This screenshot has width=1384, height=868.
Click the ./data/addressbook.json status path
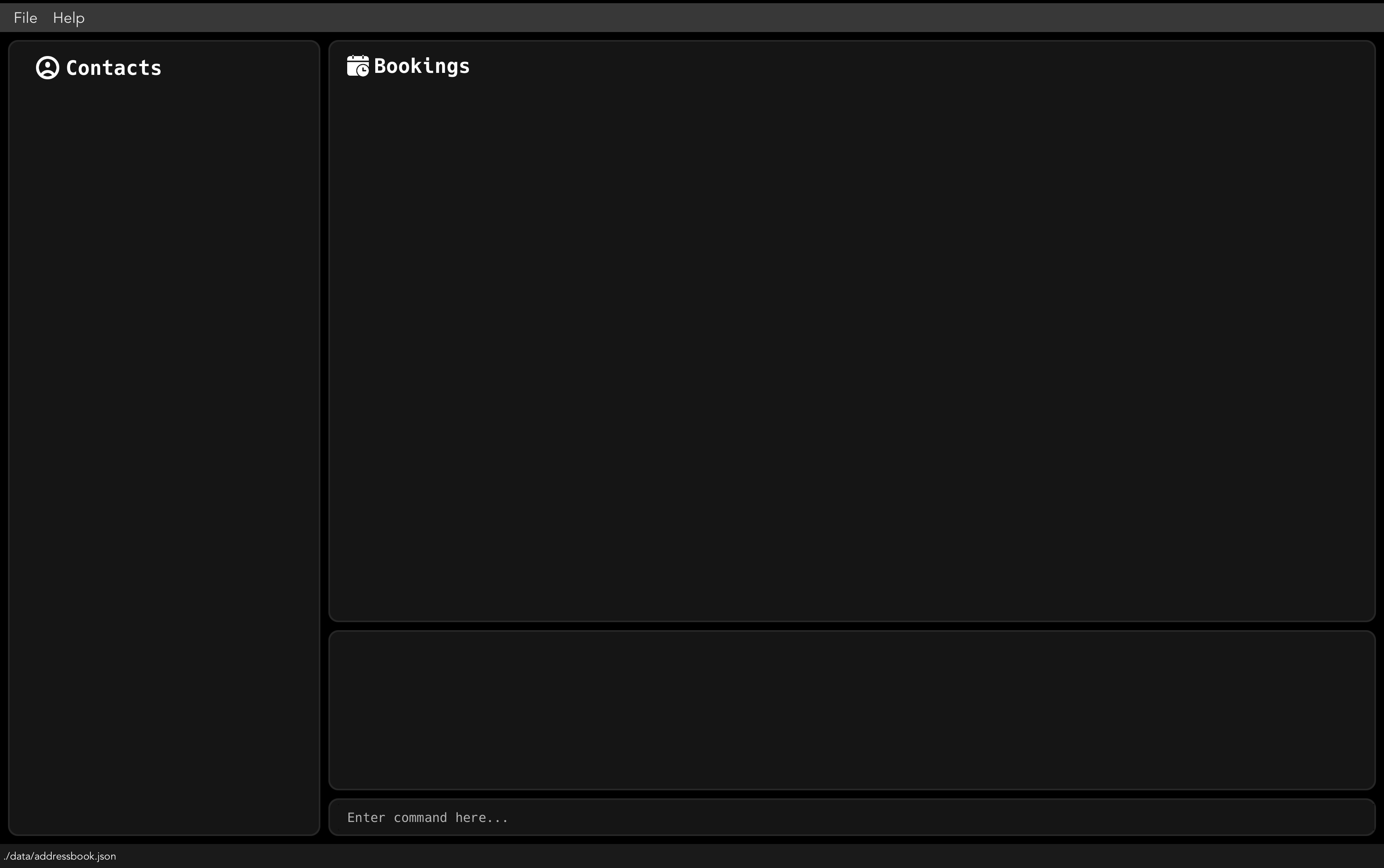[60, 856]
